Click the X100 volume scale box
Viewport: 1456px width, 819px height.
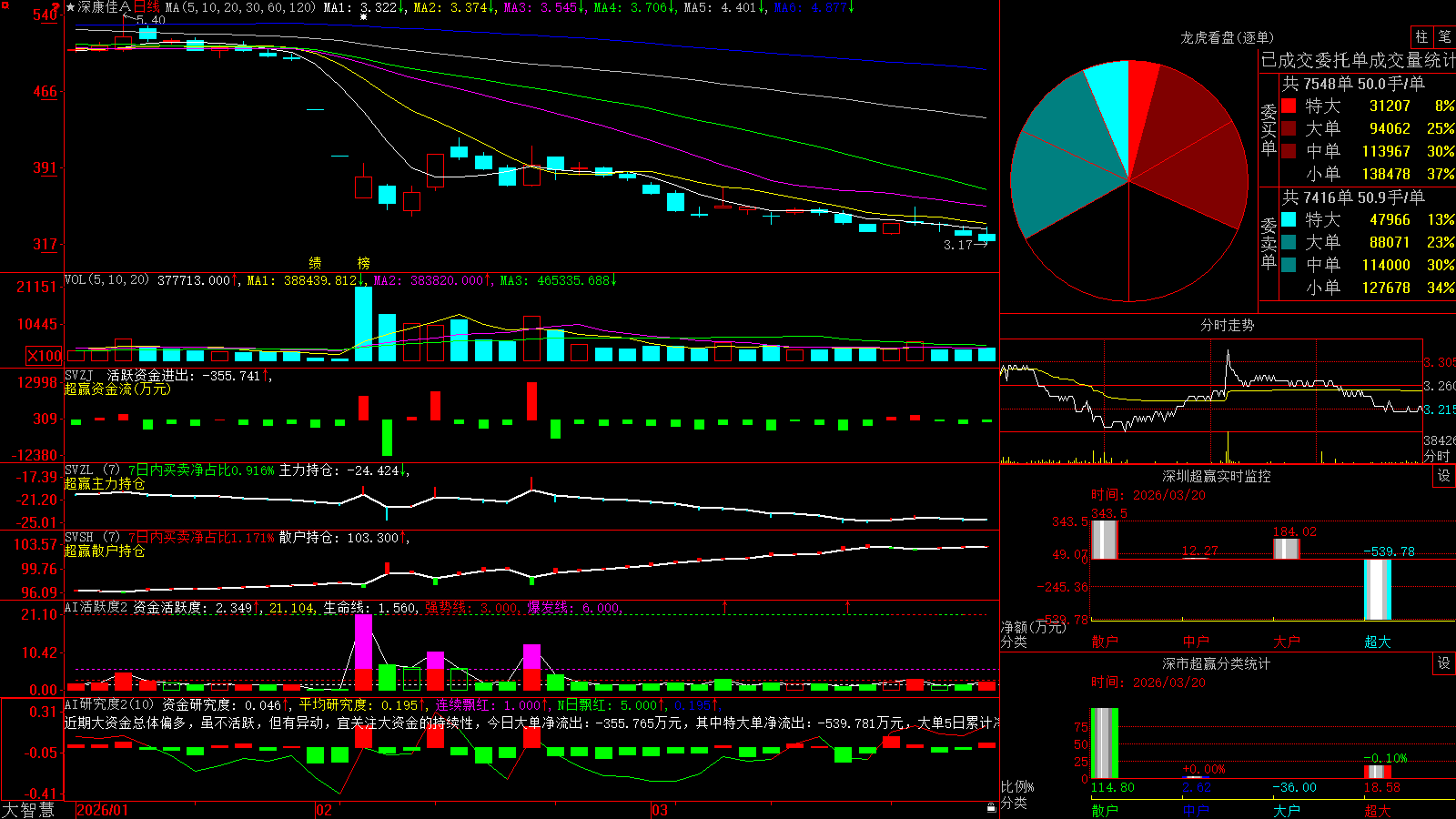tap(45, 356)
